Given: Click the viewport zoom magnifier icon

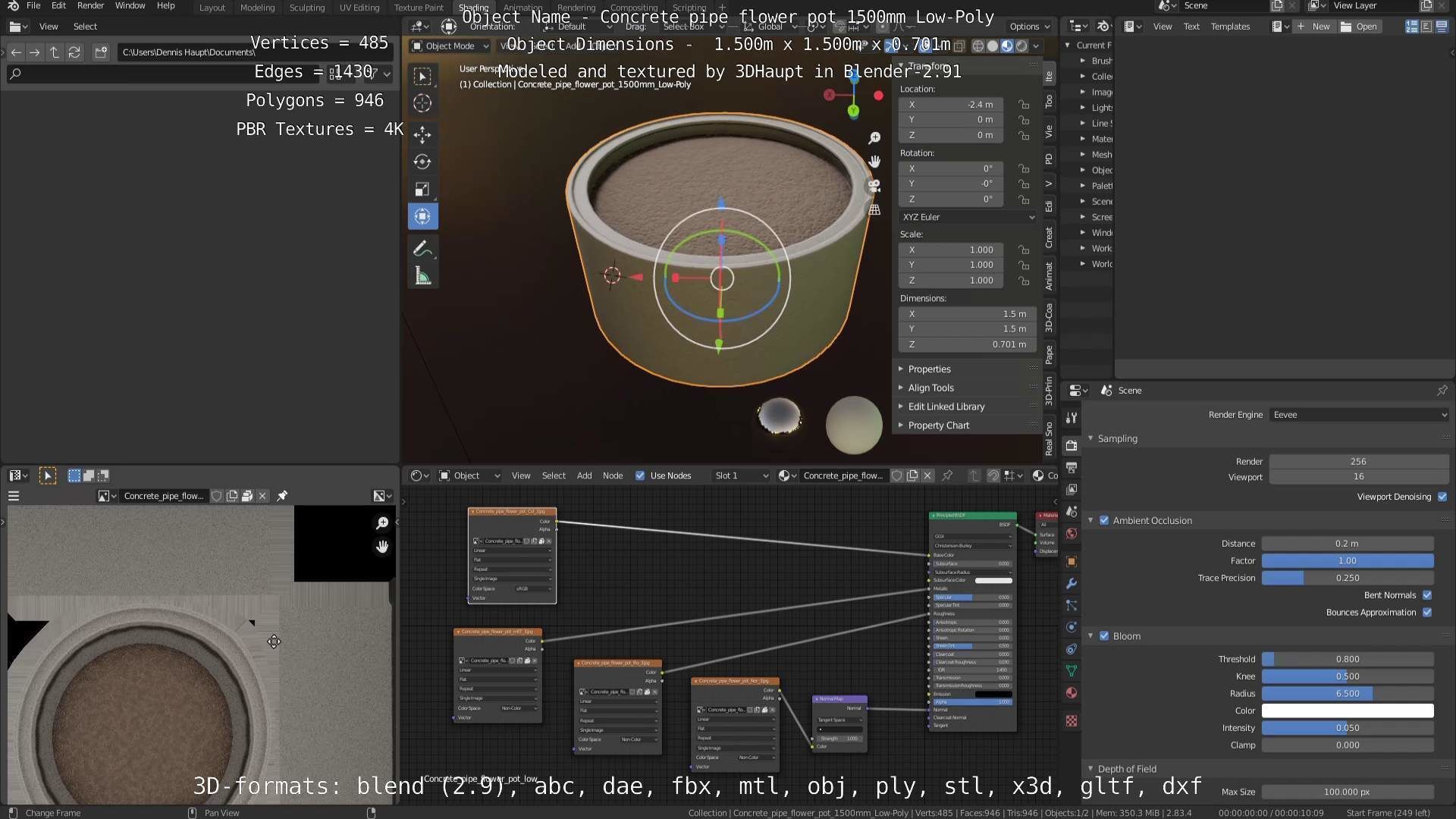Looking at the screenshot, I should [874, 138].
